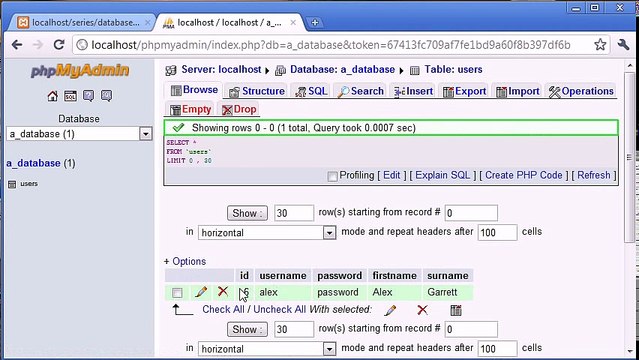The image size is (639, 360).
Task: Reload the page with the refresh icon
Action: coord(59,44)
